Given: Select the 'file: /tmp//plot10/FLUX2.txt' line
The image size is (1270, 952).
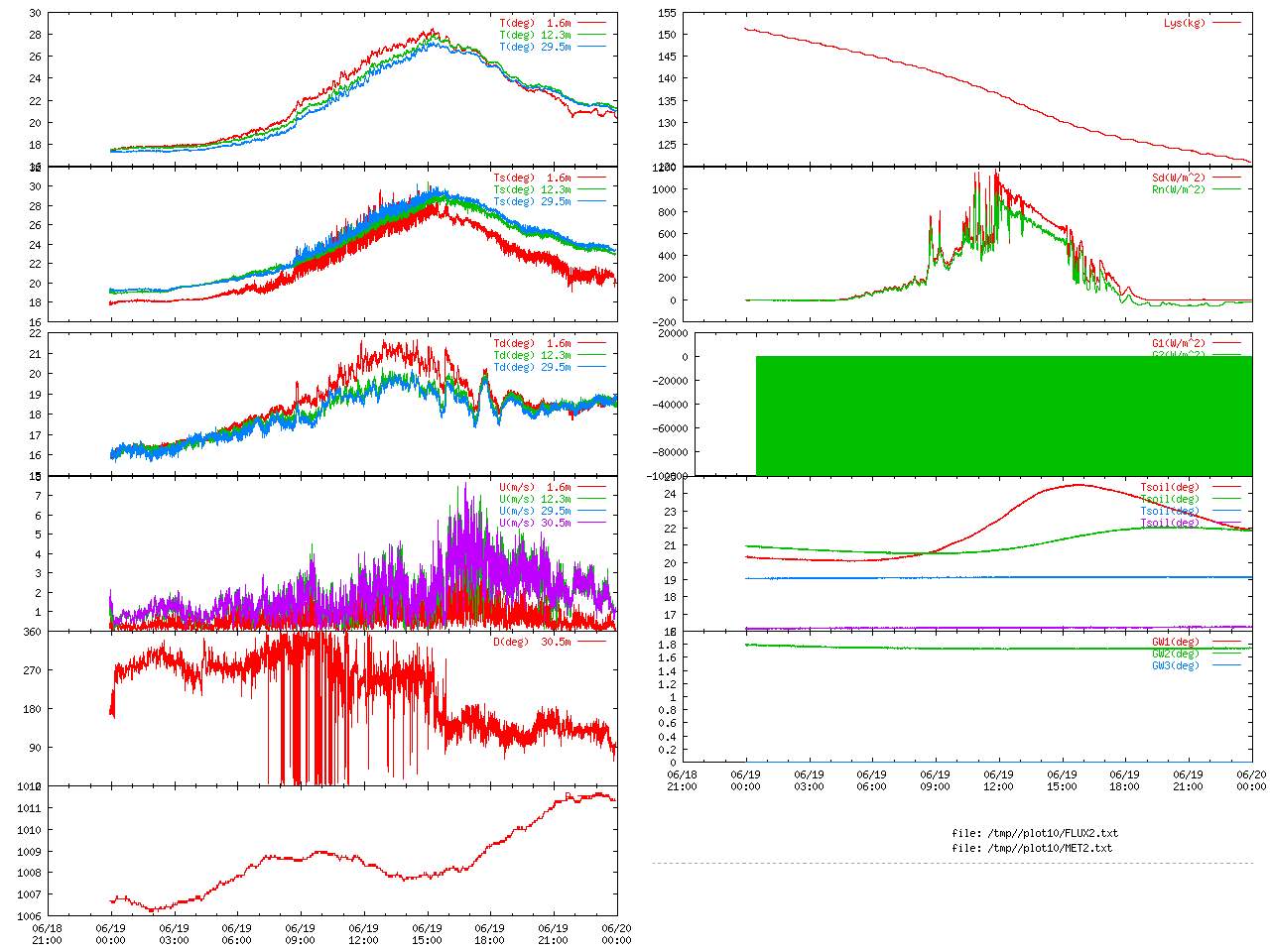Looking at the screenshot, I should tap(1035, 834).
